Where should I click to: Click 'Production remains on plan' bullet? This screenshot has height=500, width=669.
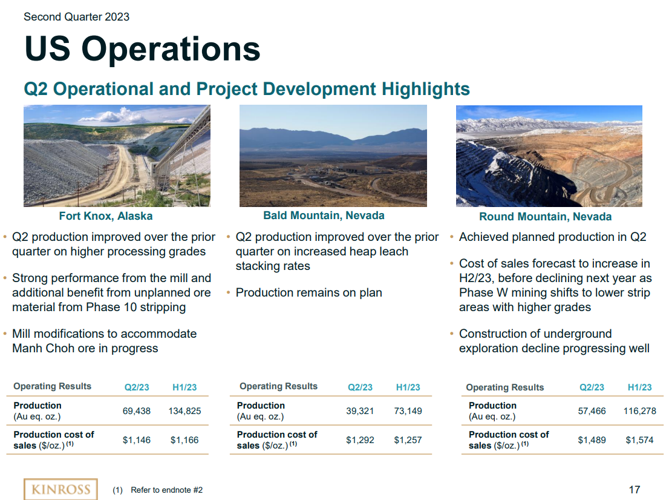click(x=309, y=293)
